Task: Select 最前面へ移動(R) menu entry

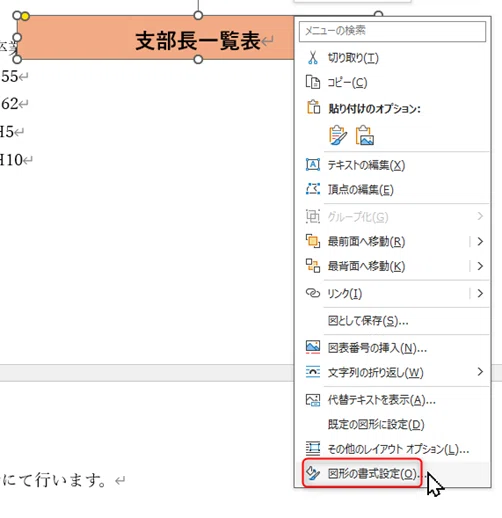Action: pos(366,241)
